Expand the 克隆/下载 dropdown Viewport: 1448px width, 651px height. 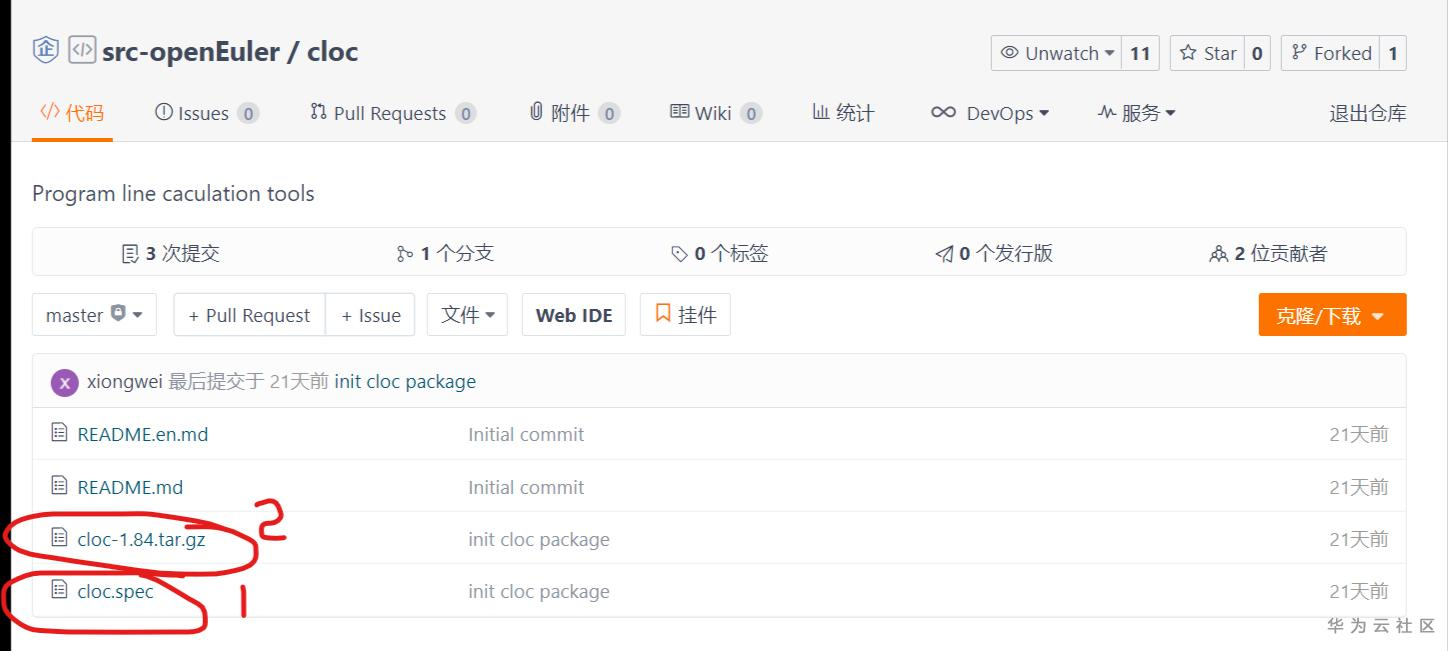1332,314
